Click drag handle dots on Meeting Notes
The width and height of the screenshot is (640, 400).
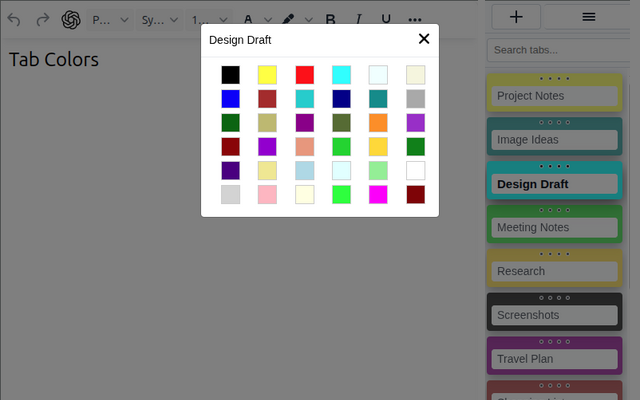(554, 210)
